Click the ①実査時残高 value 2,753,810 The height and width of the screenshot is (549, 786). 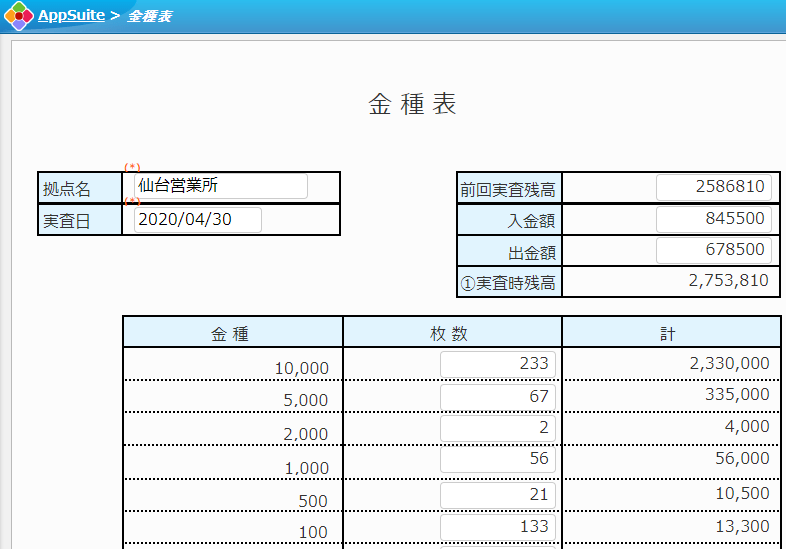728,281
